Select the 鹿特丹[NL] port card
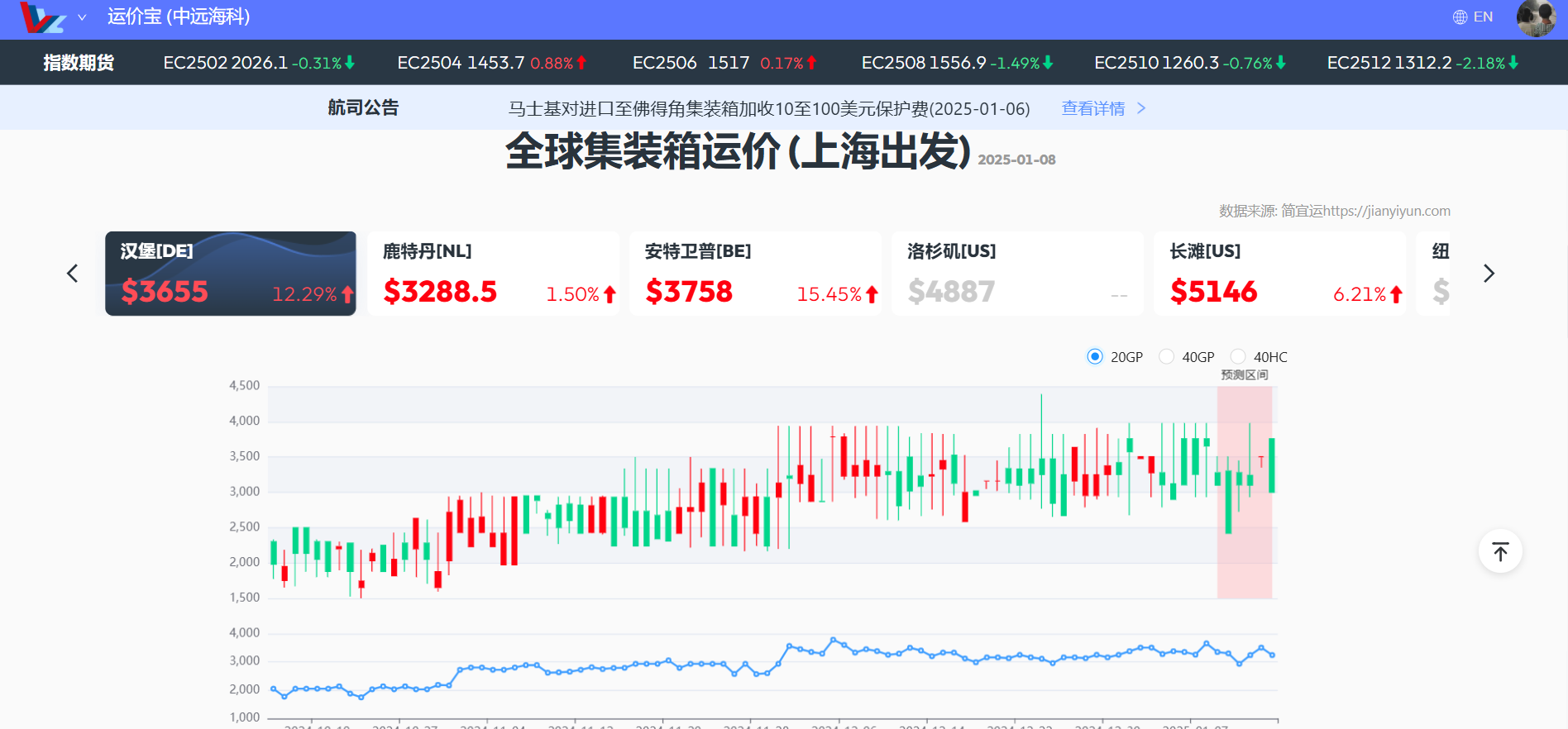 click(493, 274)
